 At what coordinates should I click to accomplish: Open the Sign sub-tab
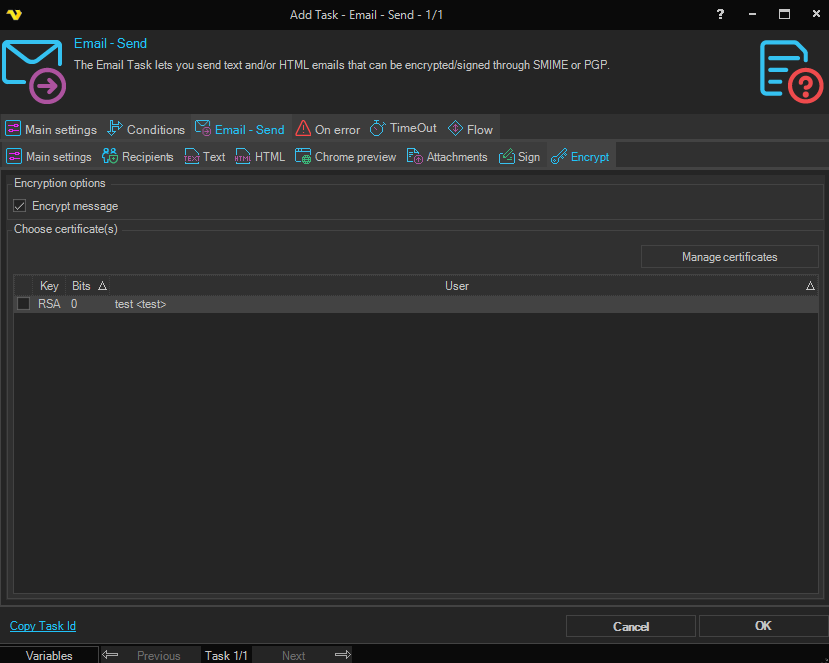(x=520, y=157)
